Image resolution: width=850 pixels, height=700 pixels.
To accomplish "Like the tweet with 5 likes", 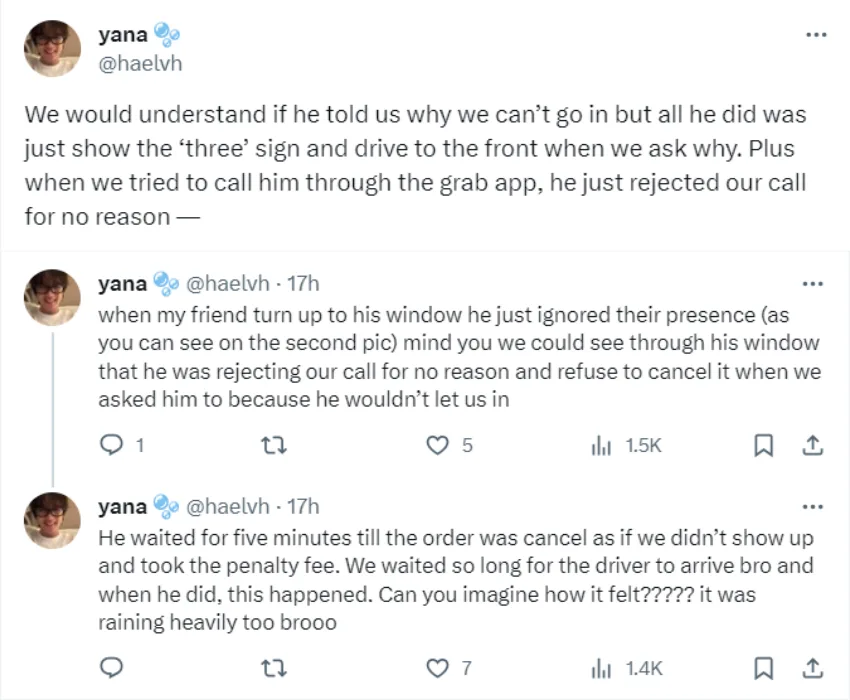I will [437, 446].
